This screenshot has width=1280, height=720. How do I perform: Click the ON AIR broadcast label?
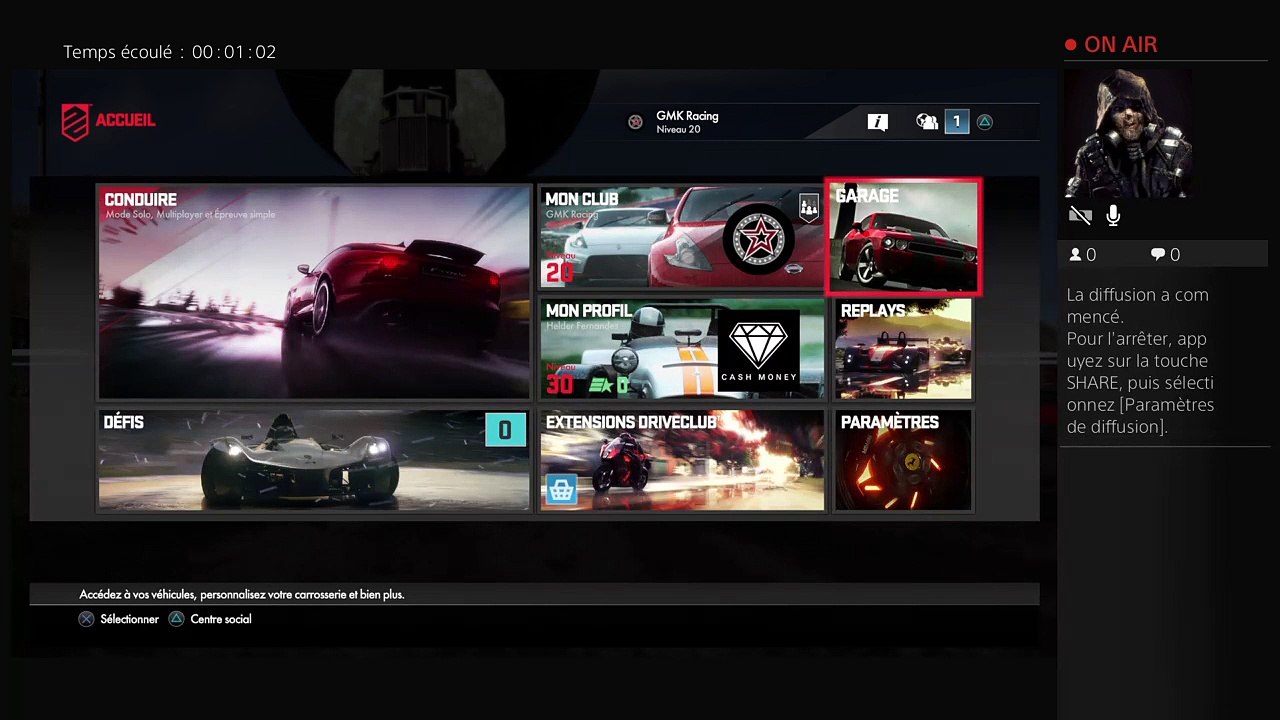point(1120,45)
